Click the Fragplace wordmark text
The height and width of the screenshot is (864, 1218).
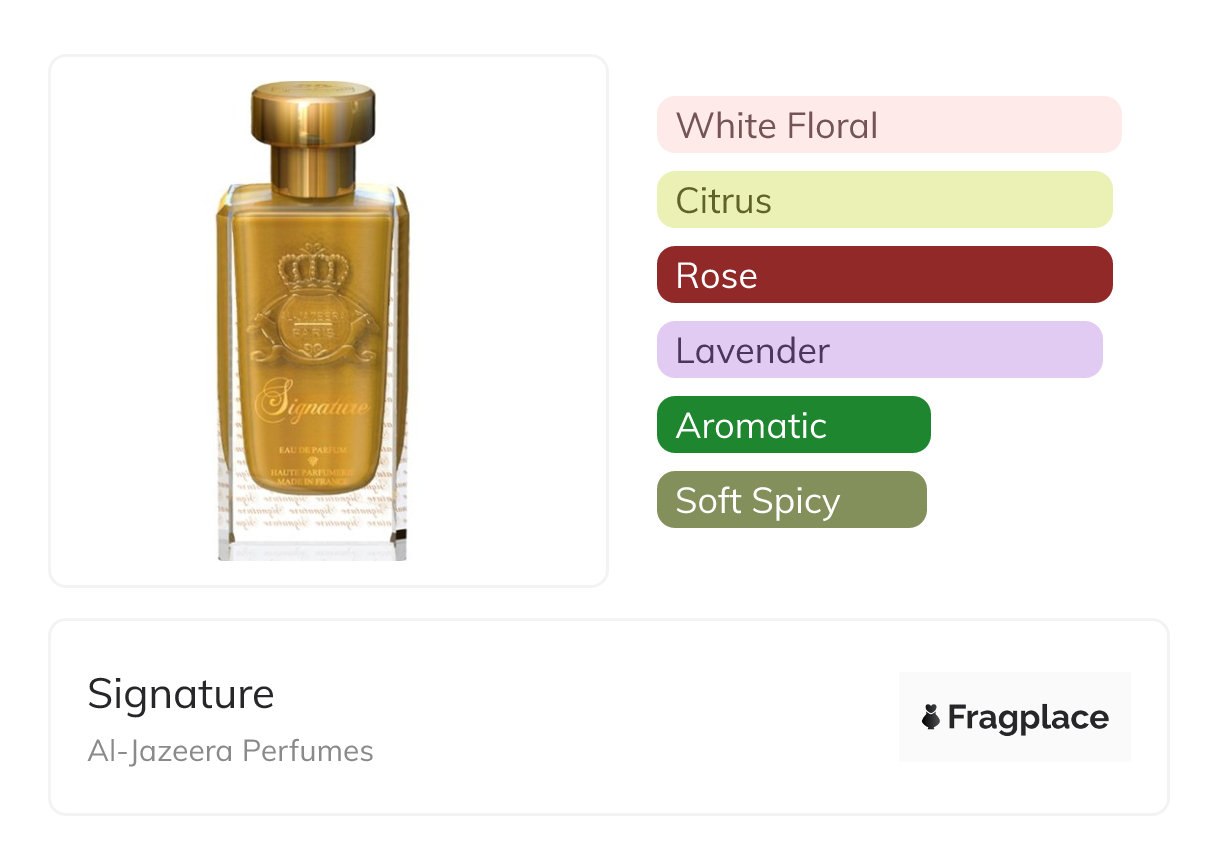click(1028, 717)
